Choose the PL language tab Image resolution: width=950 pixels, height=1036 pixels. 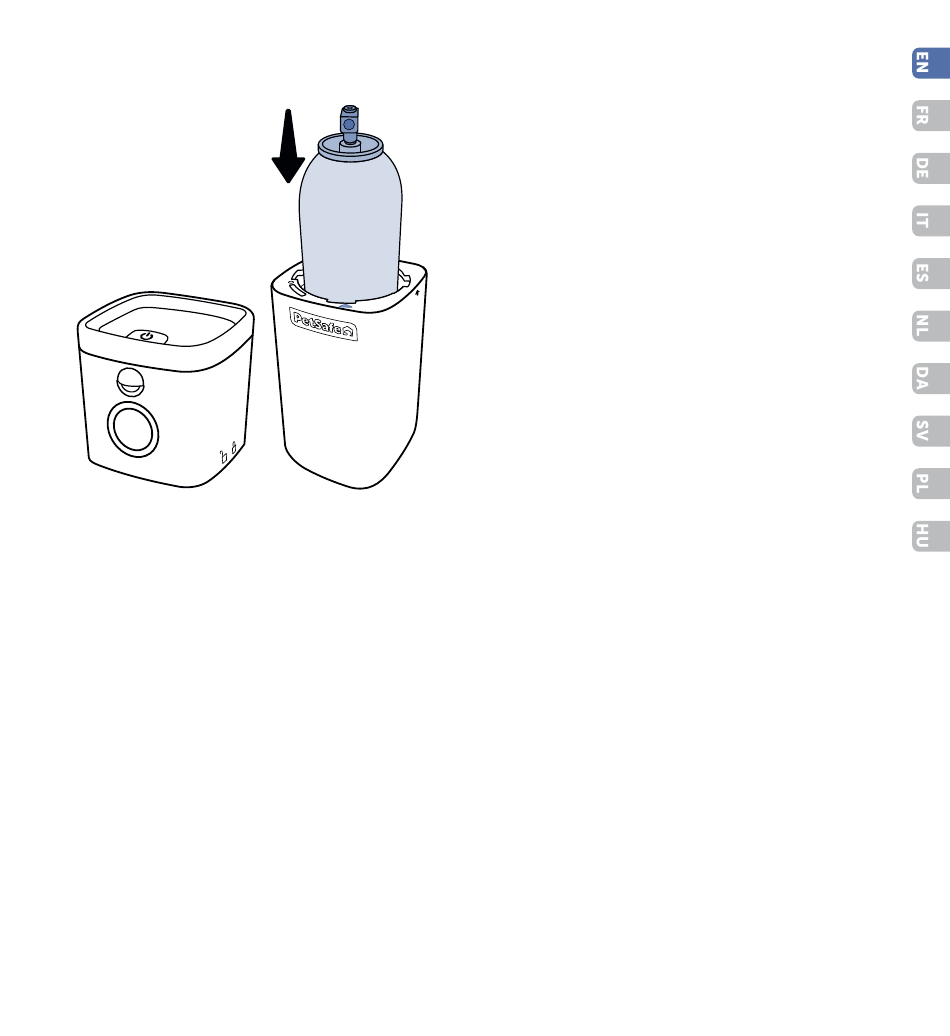click(x=931, y=484)
